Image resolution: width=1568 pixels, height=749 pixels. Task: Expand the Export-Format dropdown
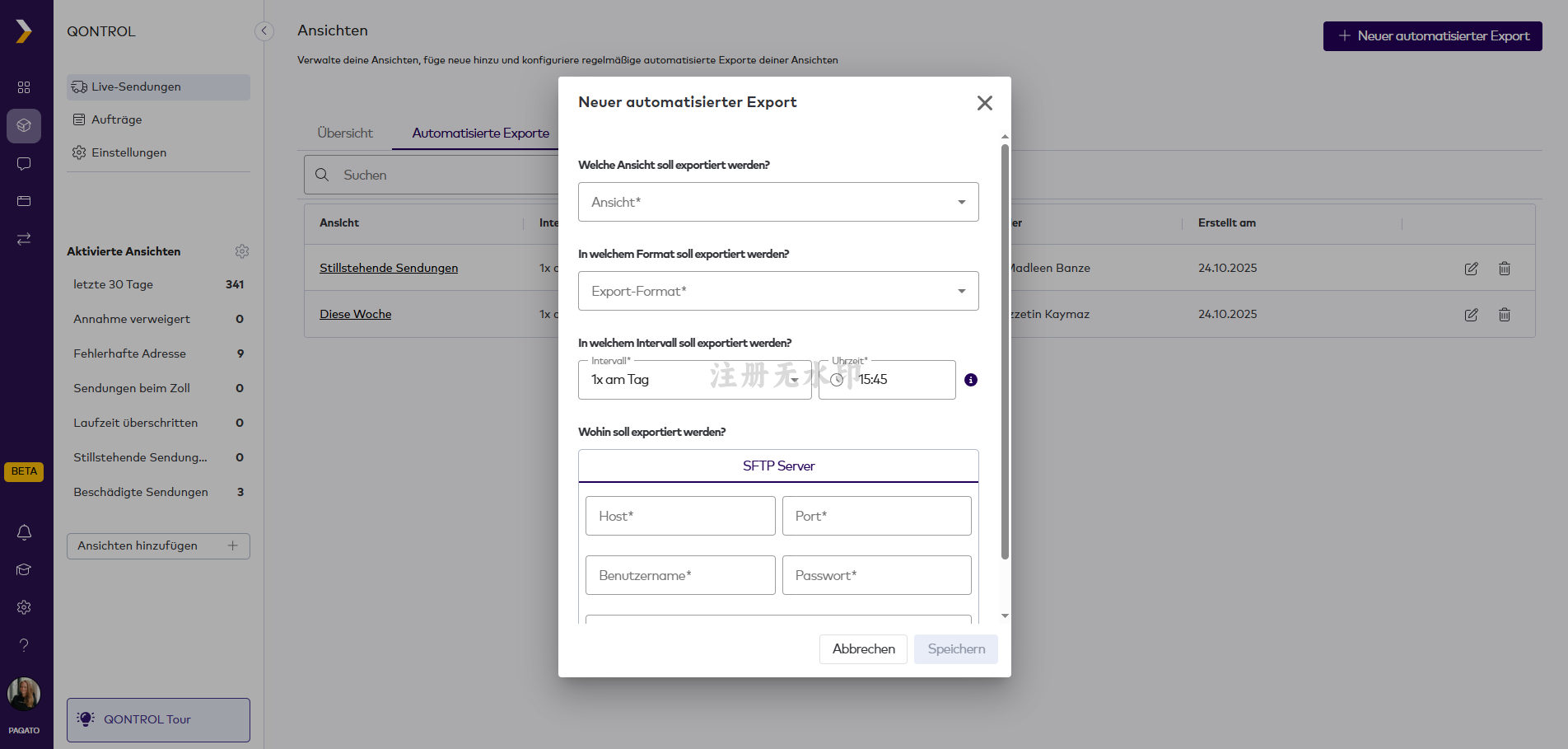point(778,291)
